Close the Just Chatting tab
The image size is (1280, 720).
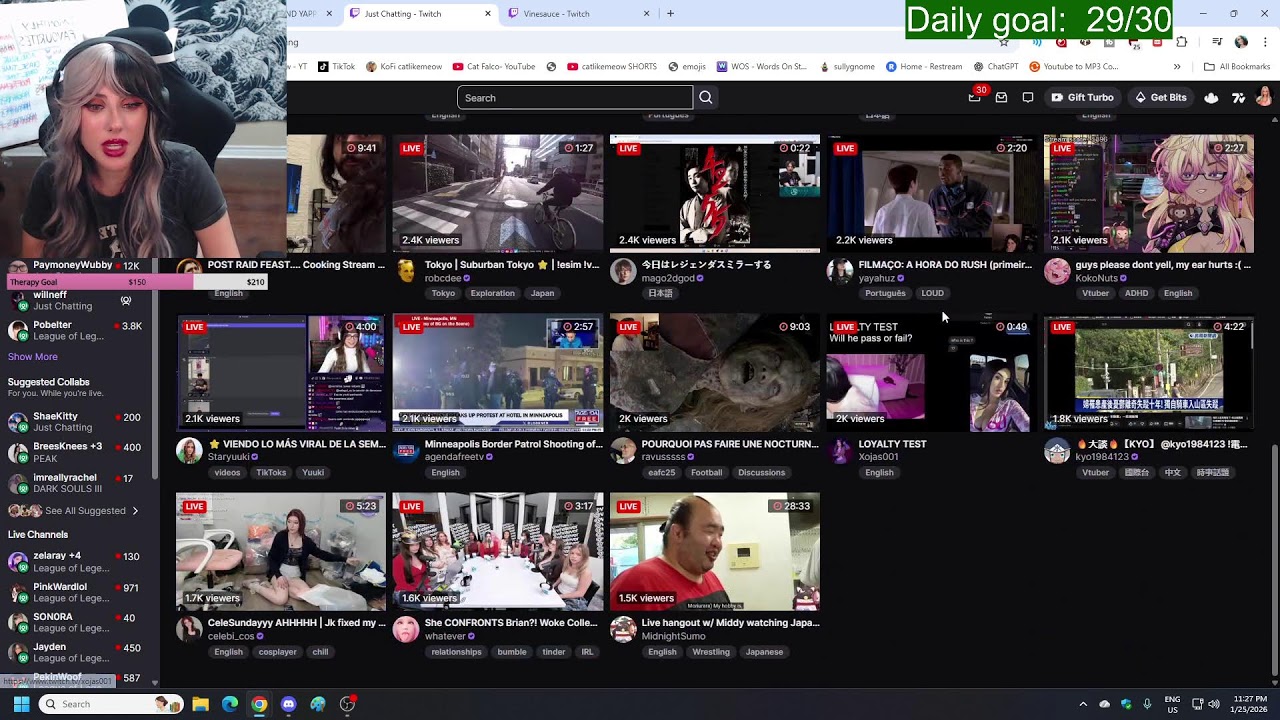[488, 14]
